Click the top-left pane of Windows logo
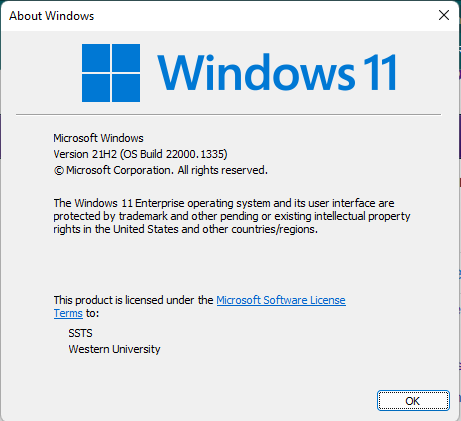Image resolution: width=461 pixels, height=421 pixels. click(x=96, y=58)
